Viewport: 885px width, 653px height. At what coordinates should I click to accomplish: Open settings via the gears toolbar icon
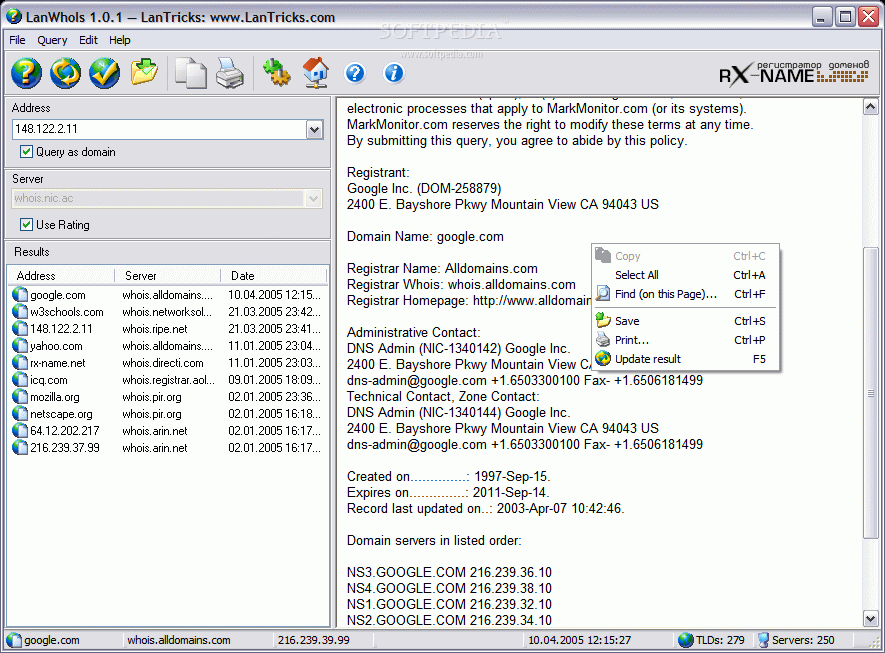pyautogui.click(x=277, y=73)
